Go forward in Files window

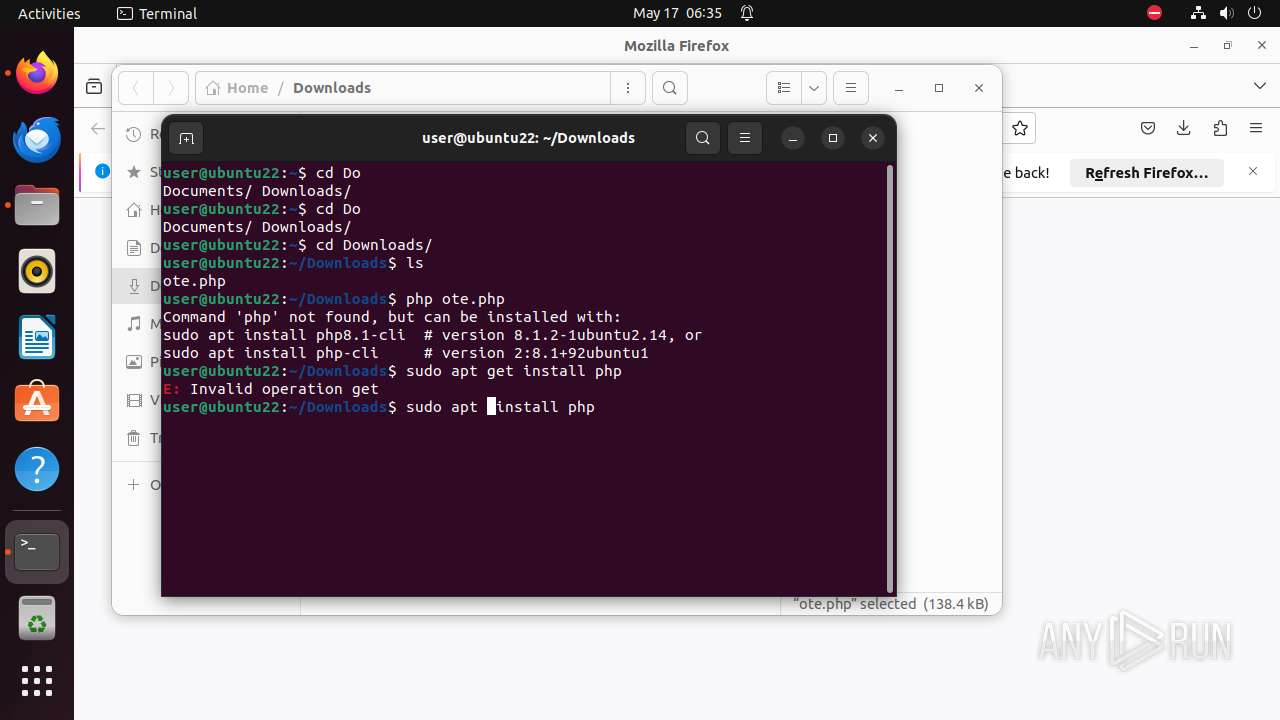pos(171,88)
